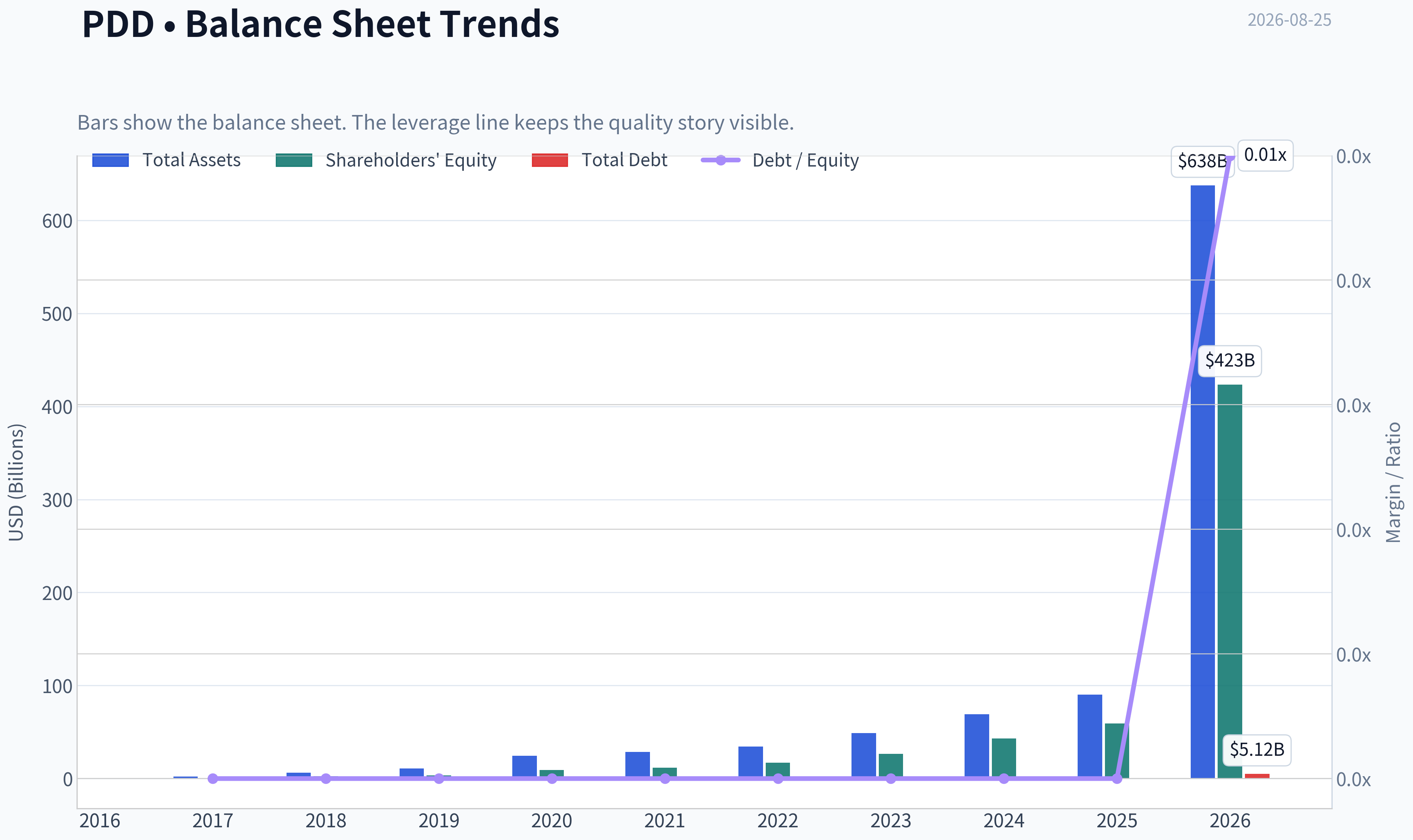Screen dimensions: 1413x840
Task: Click the Margin / Ratio axis title
Action: point(1393,482)
